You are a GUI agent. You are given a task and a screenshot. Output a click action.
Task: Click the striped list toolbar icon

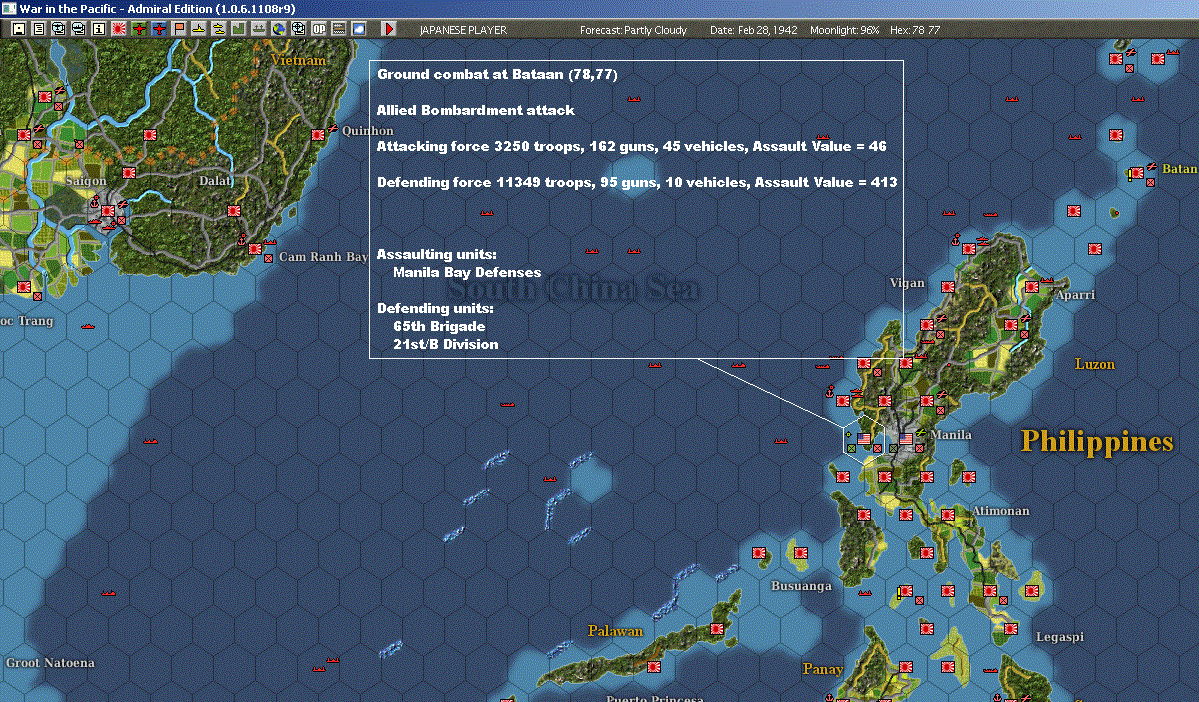[x=339, y=29]
